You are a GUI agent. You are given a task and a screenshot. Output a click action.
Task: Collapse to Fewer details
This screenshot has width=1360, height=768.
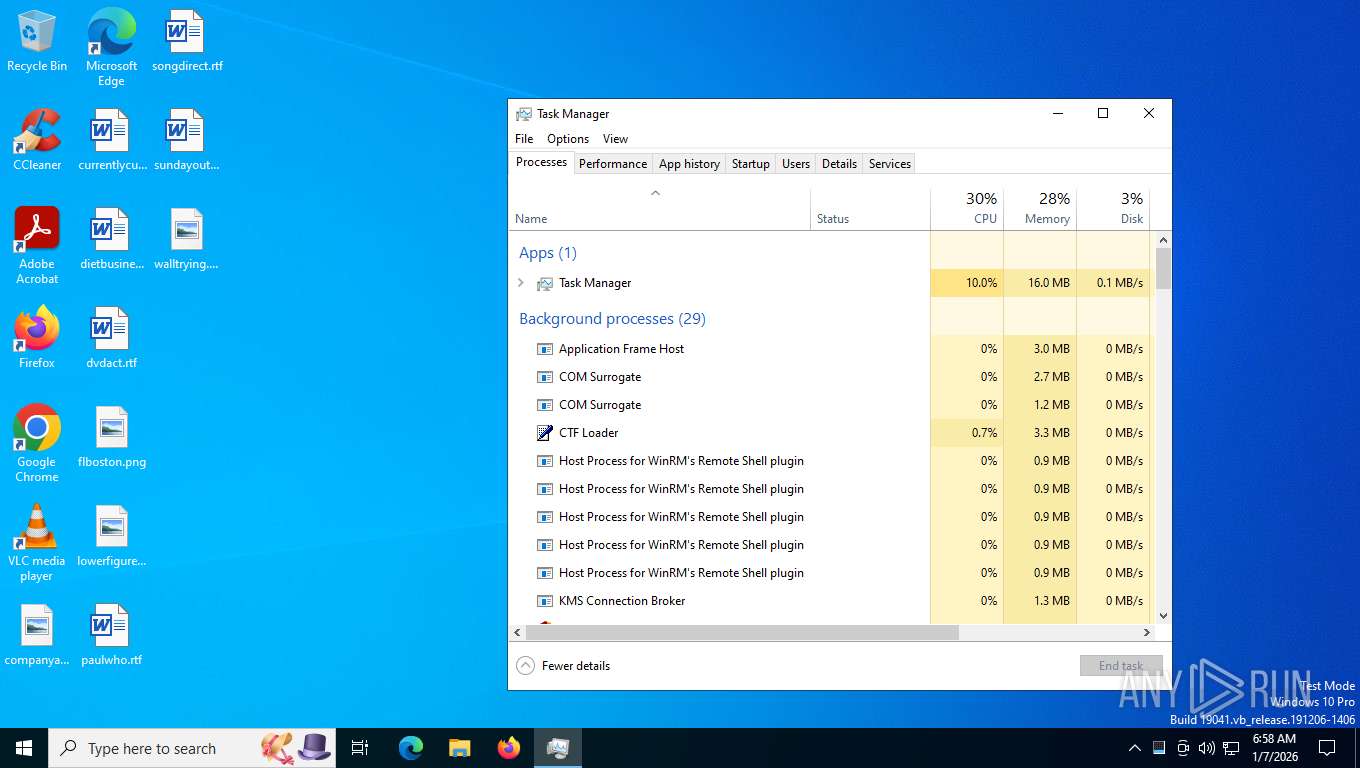pyautogui.click(x=563, y=666)
